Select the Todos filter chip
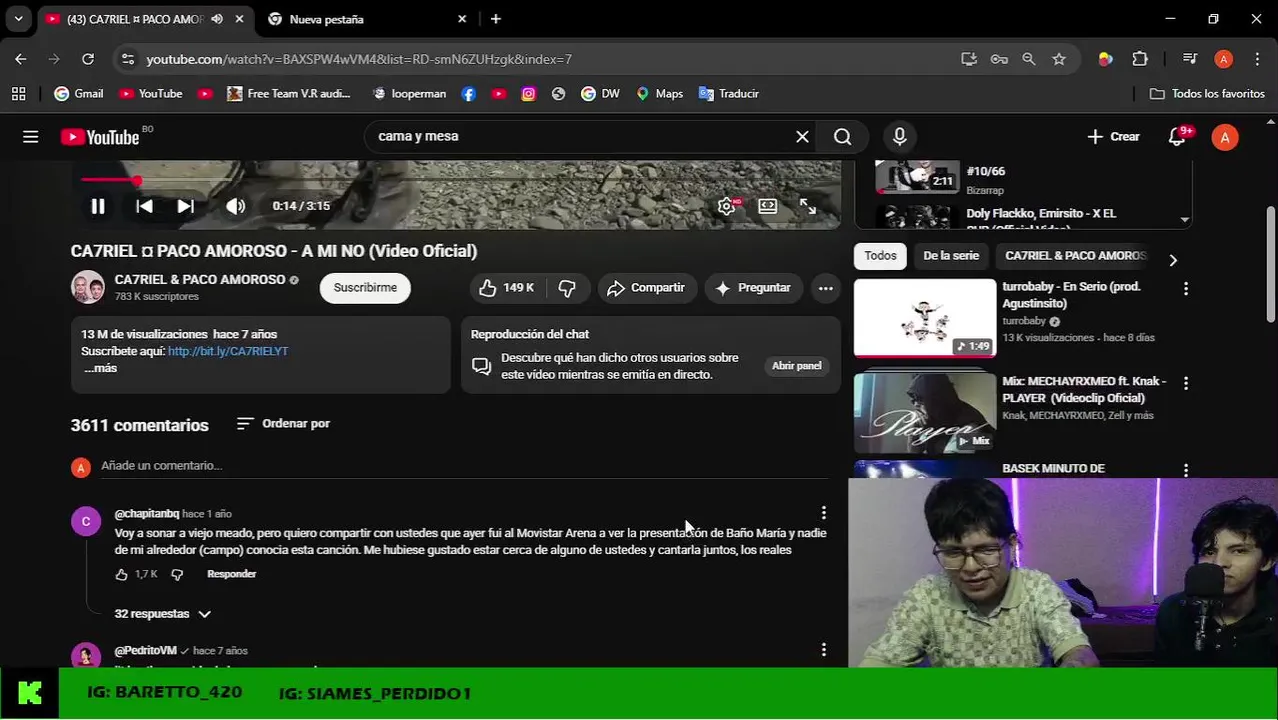Viewport: 1278px width, 720px height. [880, 256]
